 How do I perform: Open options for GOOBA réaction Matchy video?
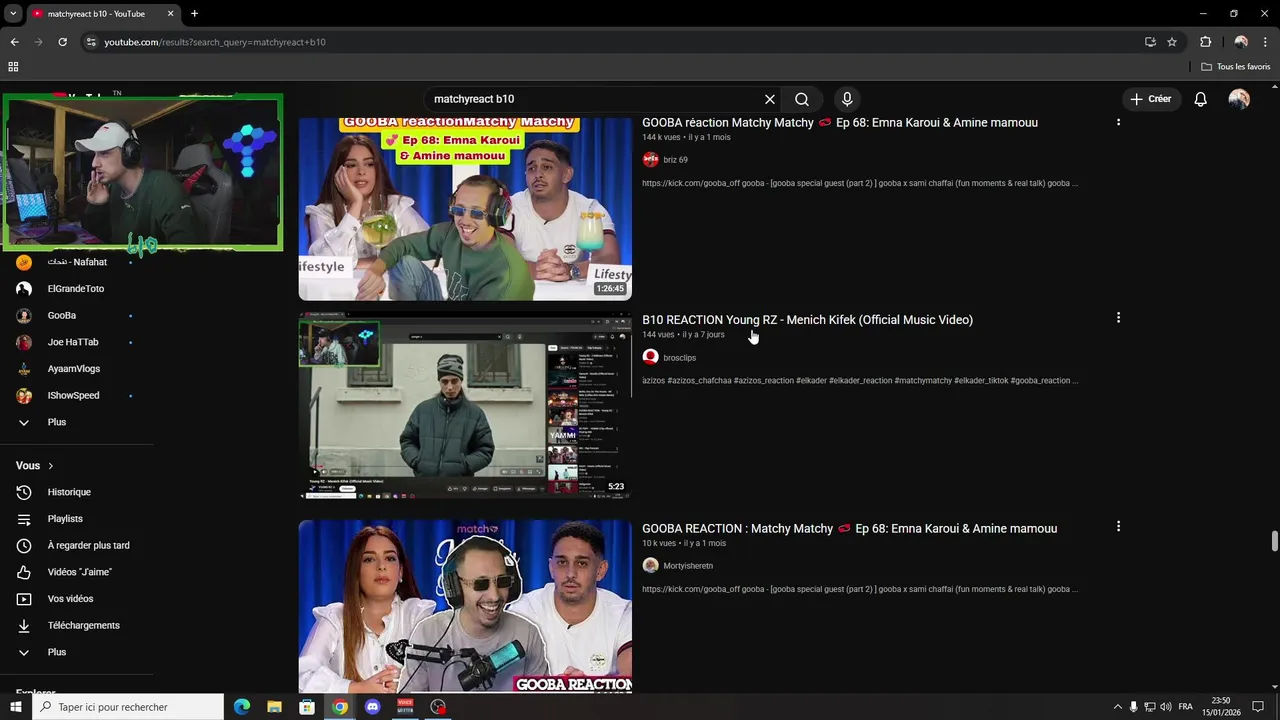coord(1118,122)
